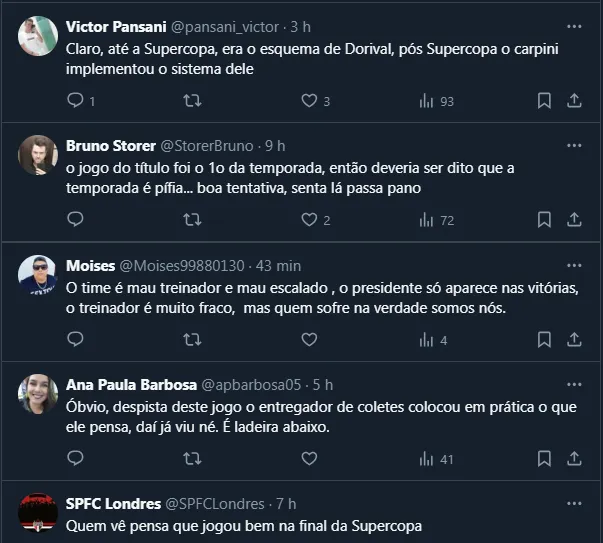Like Victor Pansani's tweet
Viewport: 603px width, 543px height.
point(309,100)
